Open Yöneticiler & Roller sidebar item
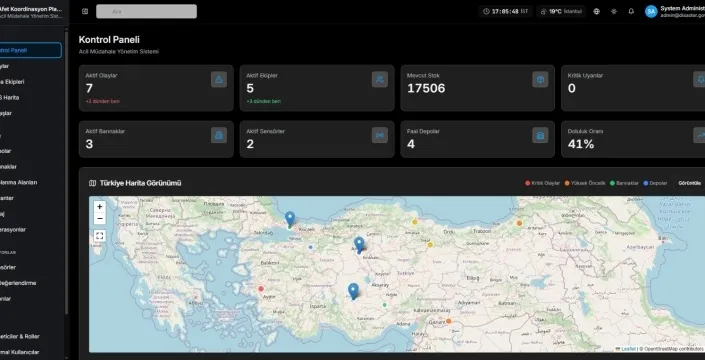705x360 pixels. click(x=31, y=336)
